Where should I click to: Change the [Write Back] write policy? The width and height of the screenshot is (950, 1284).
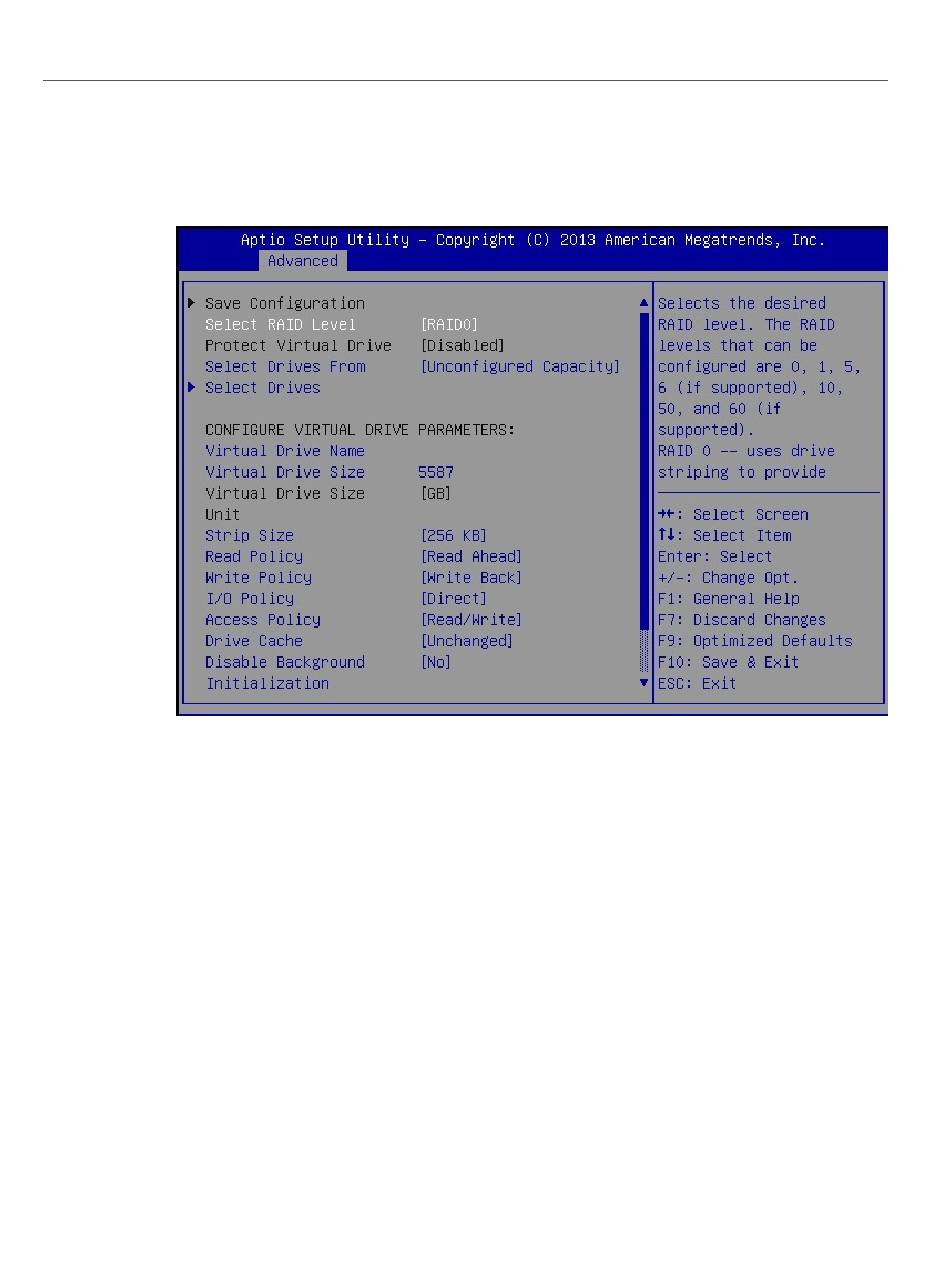471,577
